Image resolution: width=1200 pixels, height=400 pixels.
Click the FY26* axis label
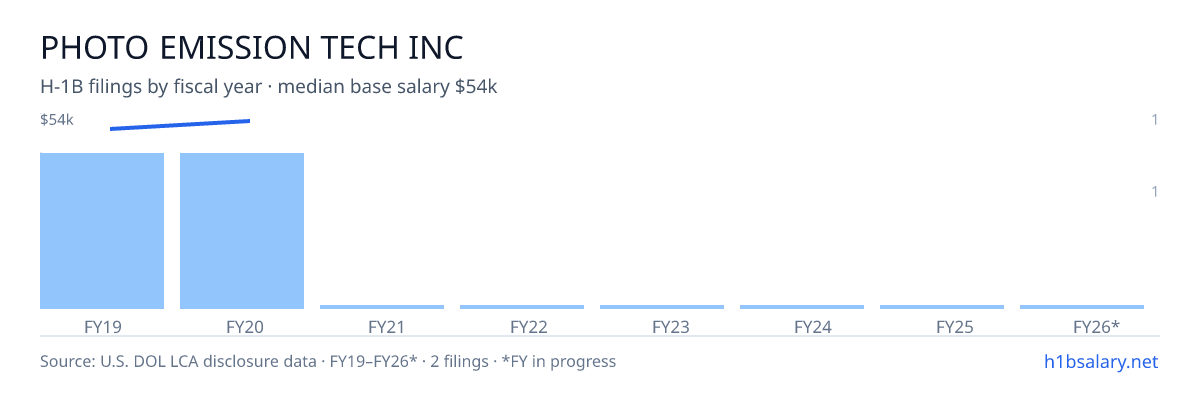[1096, 327]
